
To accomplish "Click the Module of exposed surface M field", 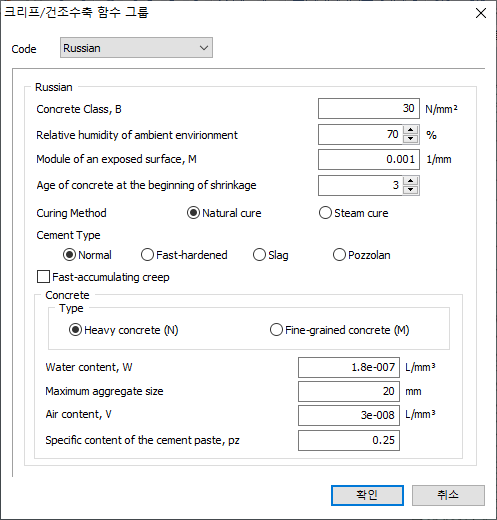I will 369,159.
